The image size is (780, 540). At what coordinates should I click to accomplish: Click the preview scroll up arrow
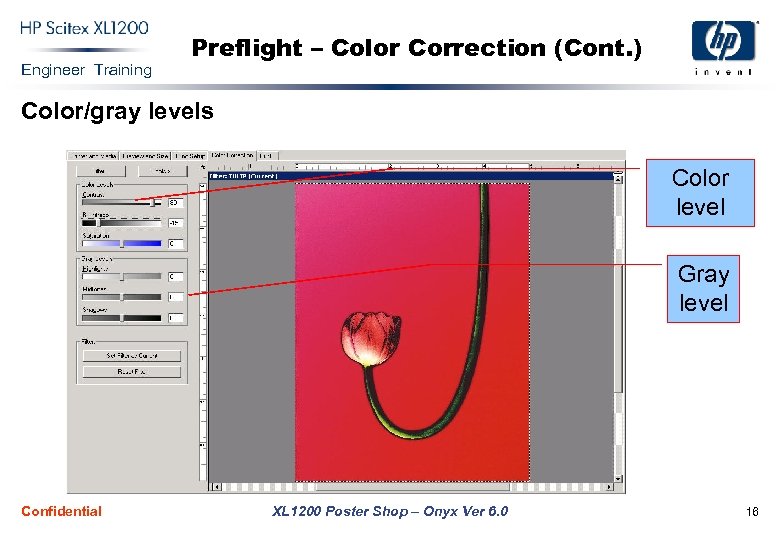(x=618, y=178)
